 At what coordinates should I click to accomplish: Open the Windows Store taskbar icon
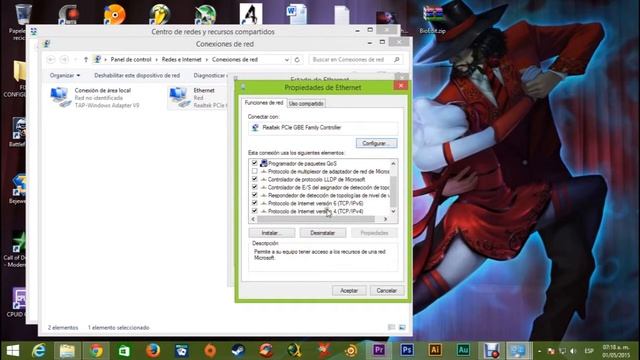tap(124, 351)
